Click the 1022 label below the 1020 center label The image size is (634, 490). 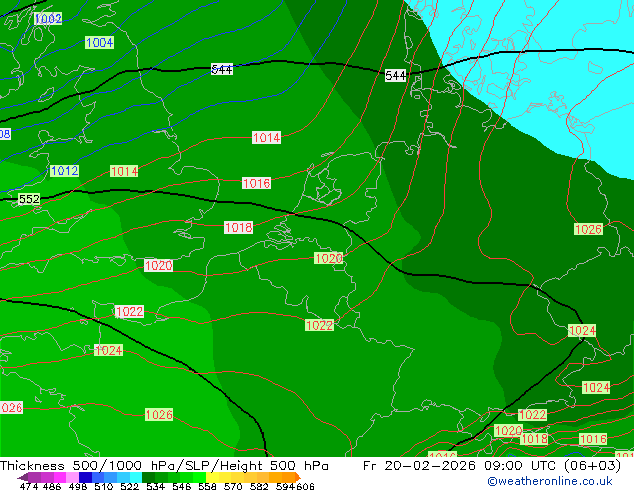pos(319,326)
